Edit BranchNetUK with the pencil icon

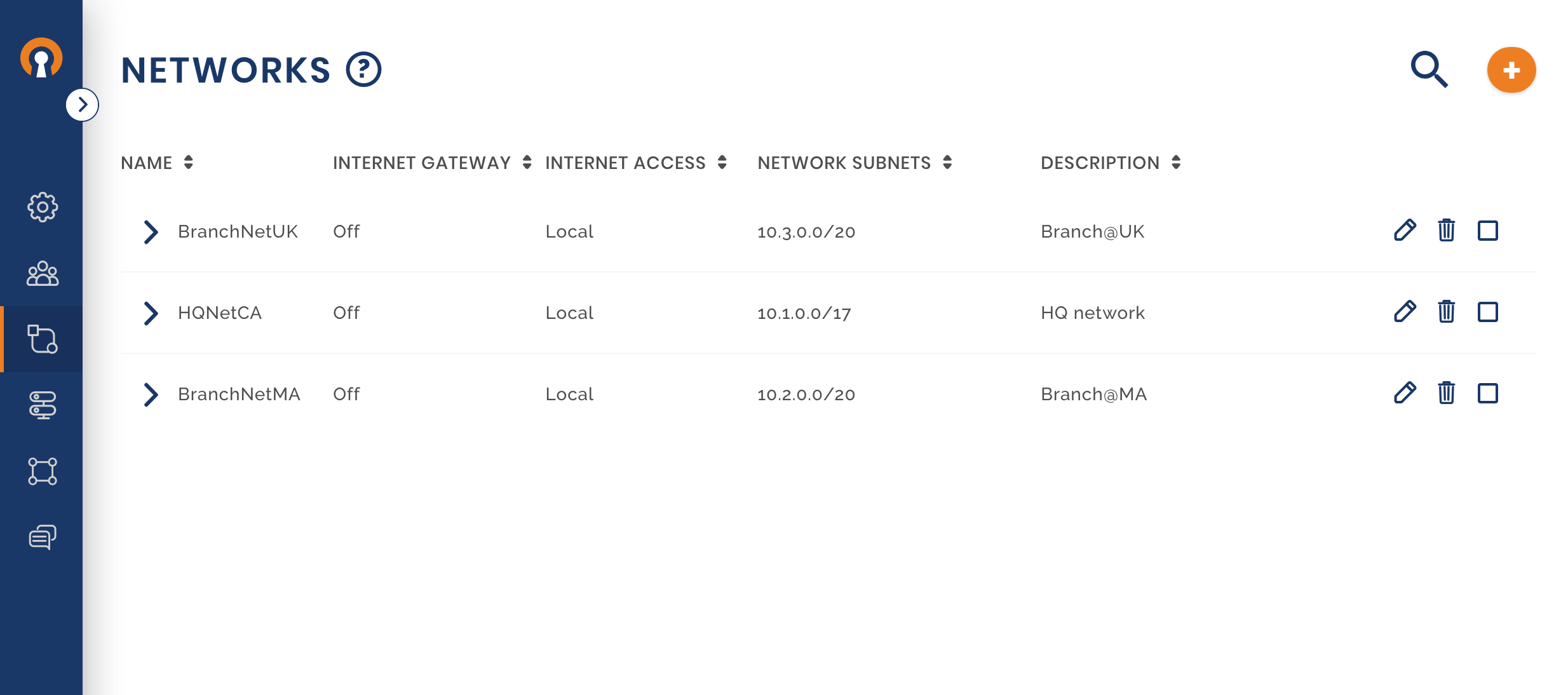coord(1405,230)
